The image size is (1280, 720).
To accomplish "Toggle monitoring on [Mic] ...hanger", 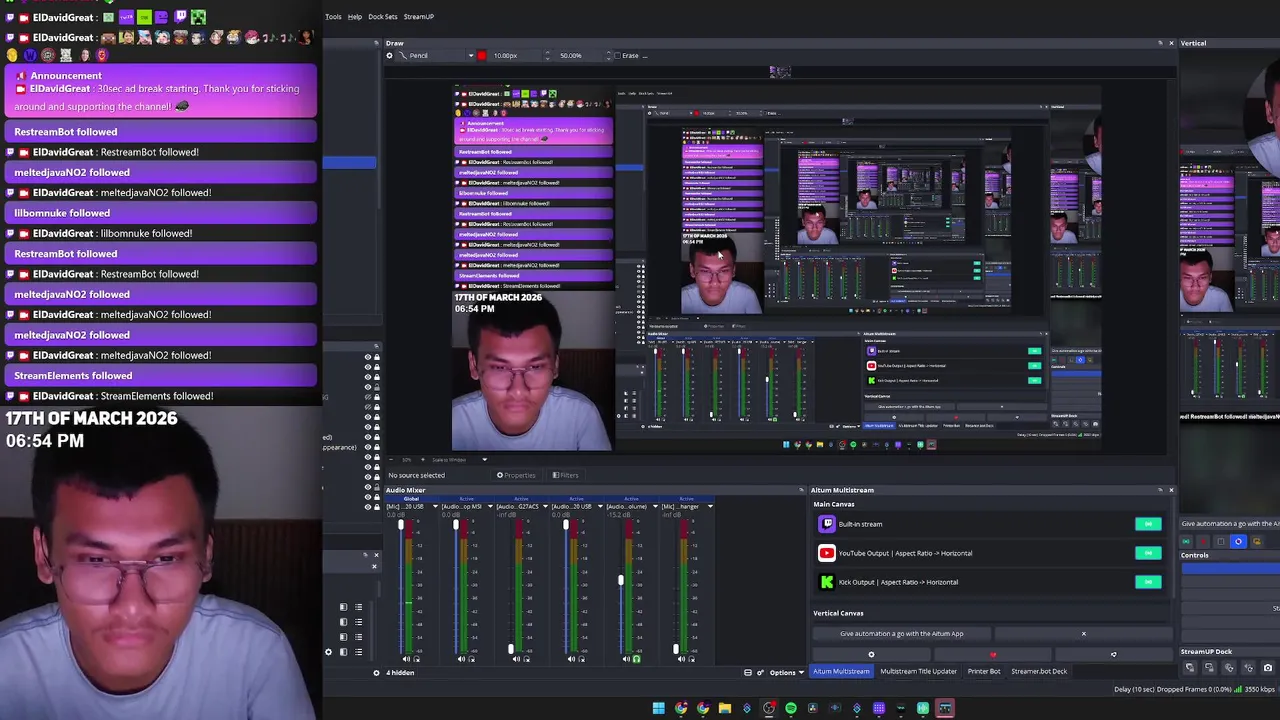I will (x=692, y=659).
